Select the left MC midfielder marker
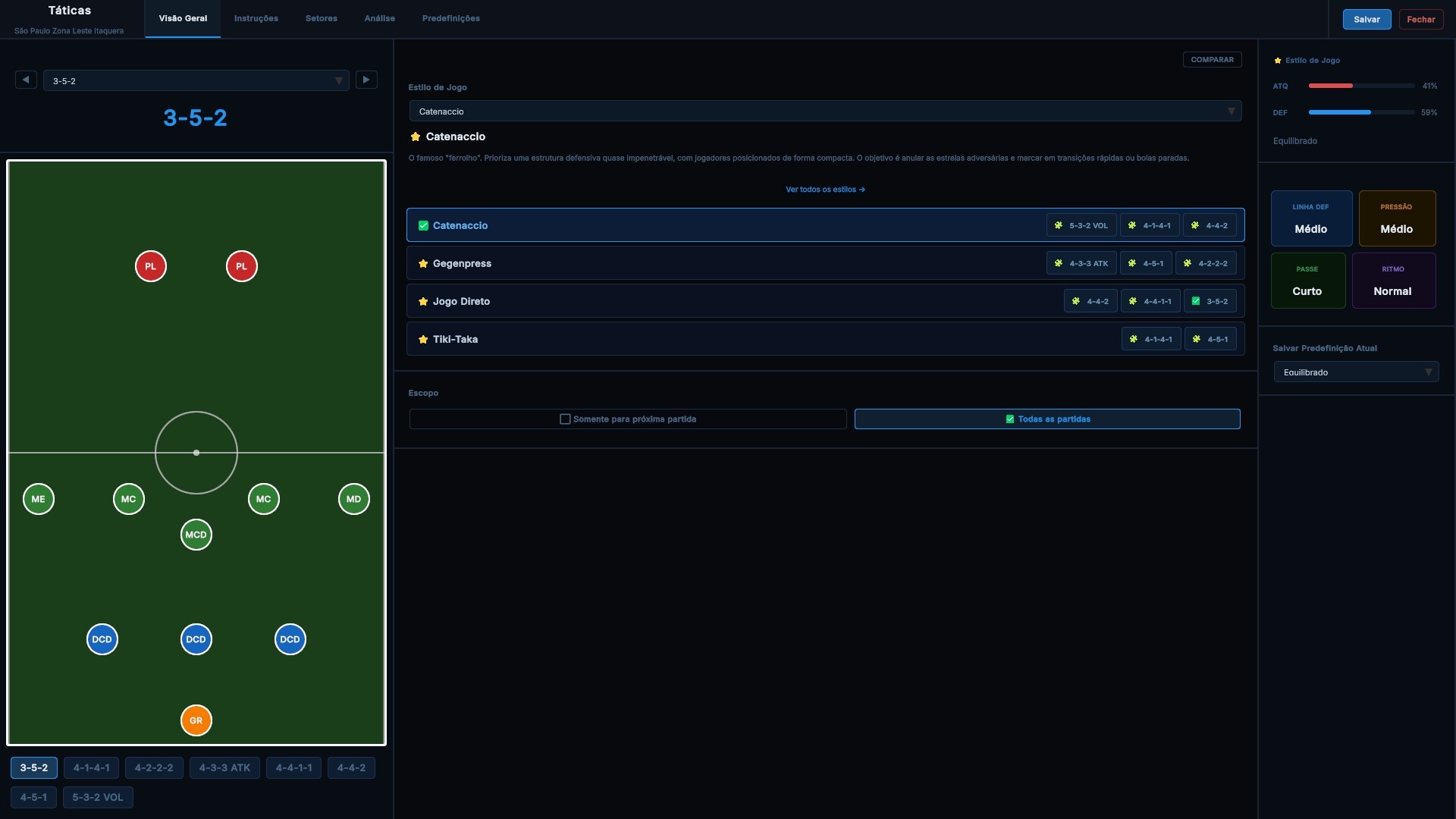 pos(128,499)
